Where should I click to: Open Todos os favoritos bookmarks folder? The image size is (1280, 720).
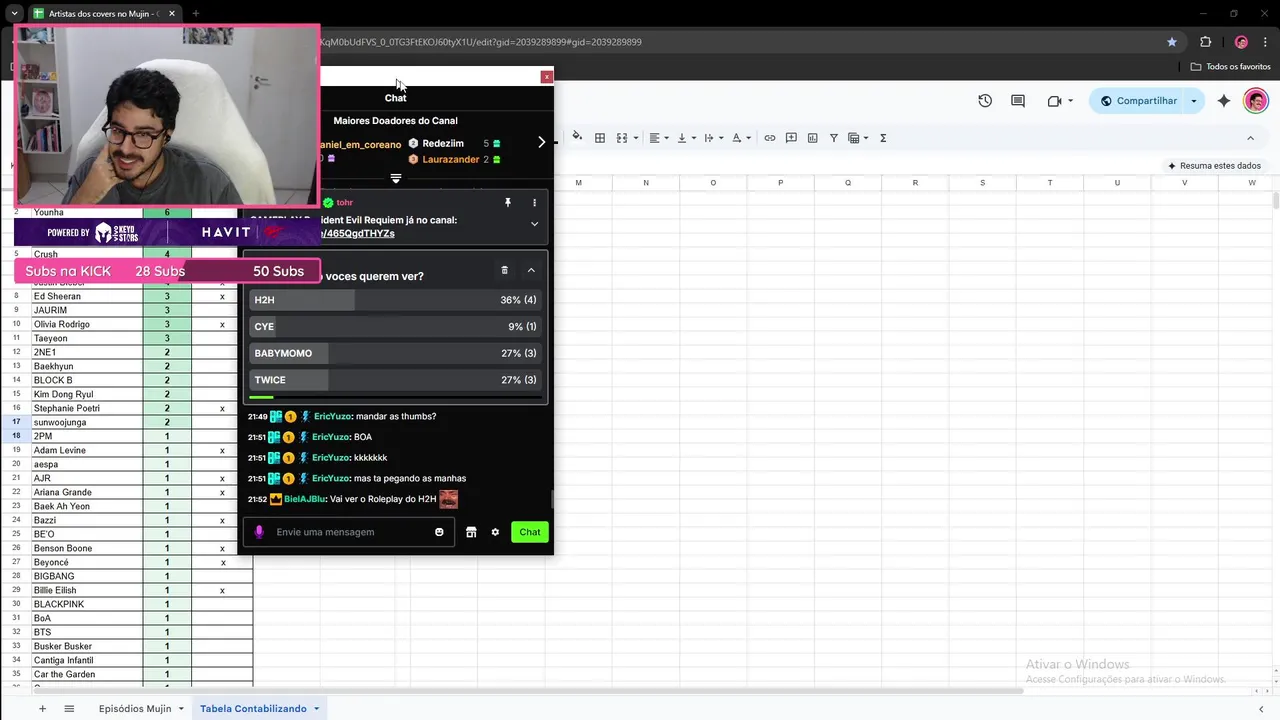pos(1231,67)
